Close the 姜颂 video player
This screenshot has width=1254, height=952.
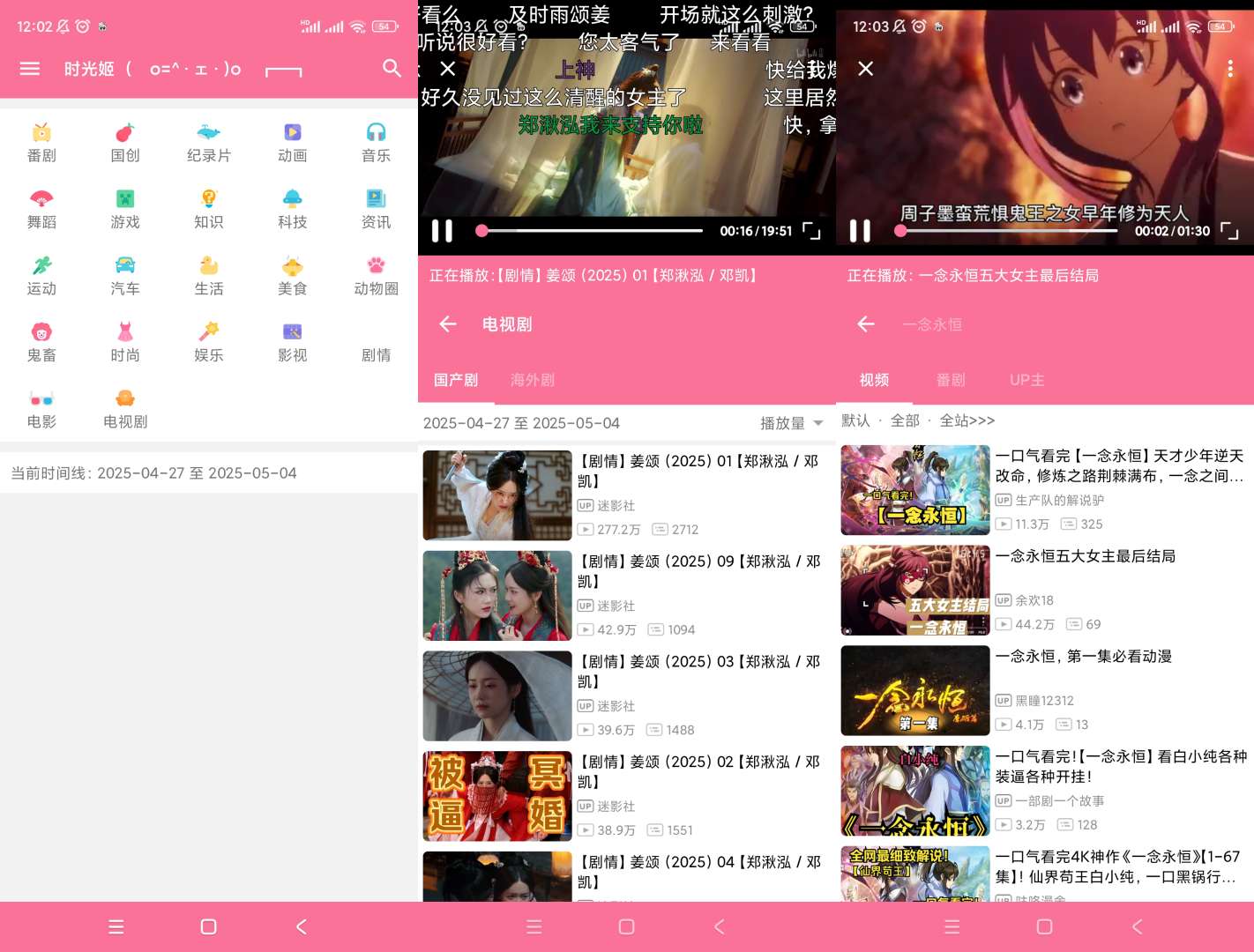click(x=448, y=69)
